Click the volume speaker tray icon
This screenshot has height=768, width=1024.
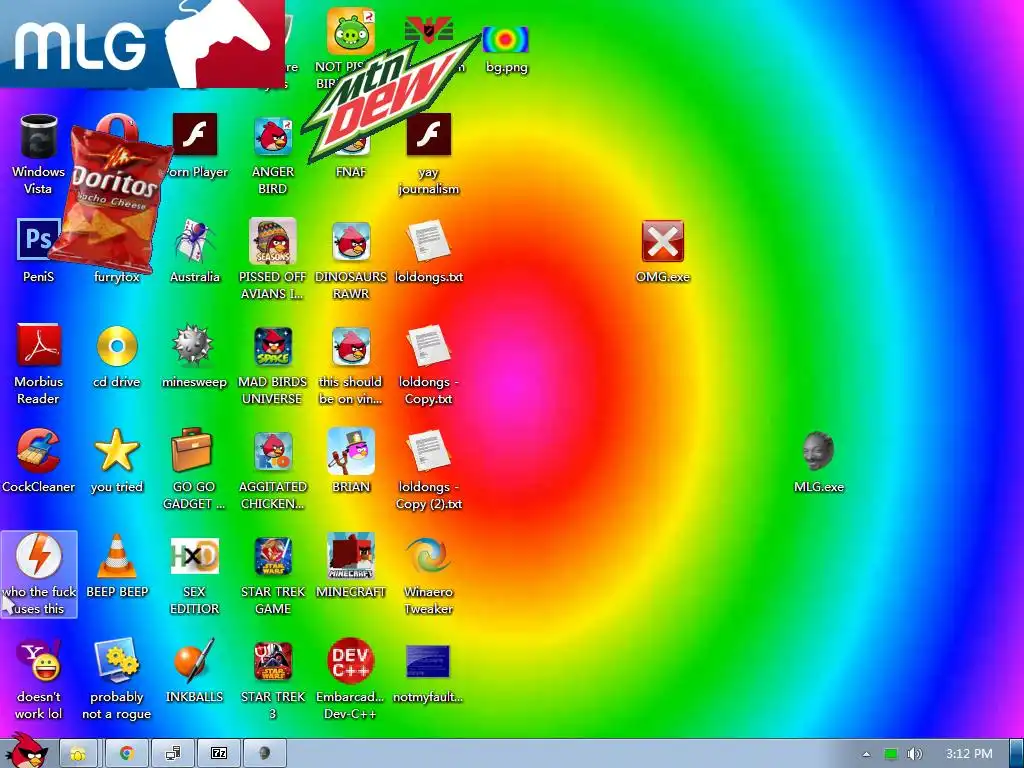tap(915, 754)
